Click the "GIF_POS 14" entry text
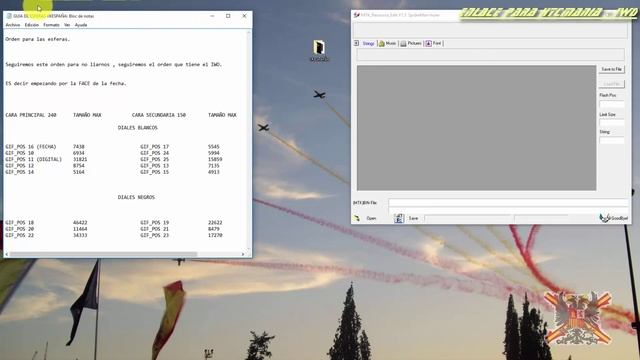The image size is (640, 360). [x=20, y=172]
